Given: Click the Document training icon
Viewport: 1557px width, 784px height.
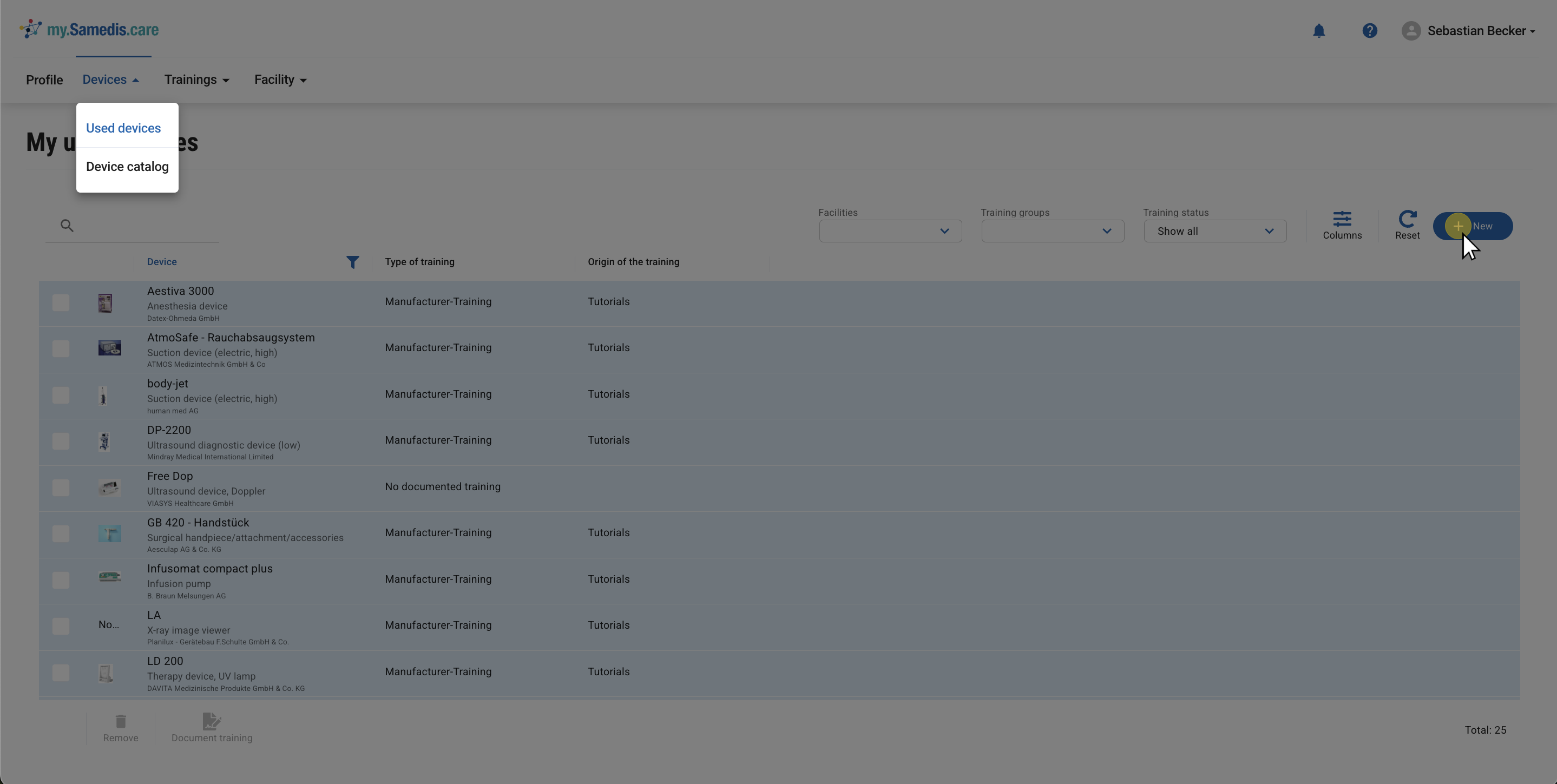Looking at the screenshot, I should (x=212, y=727).
